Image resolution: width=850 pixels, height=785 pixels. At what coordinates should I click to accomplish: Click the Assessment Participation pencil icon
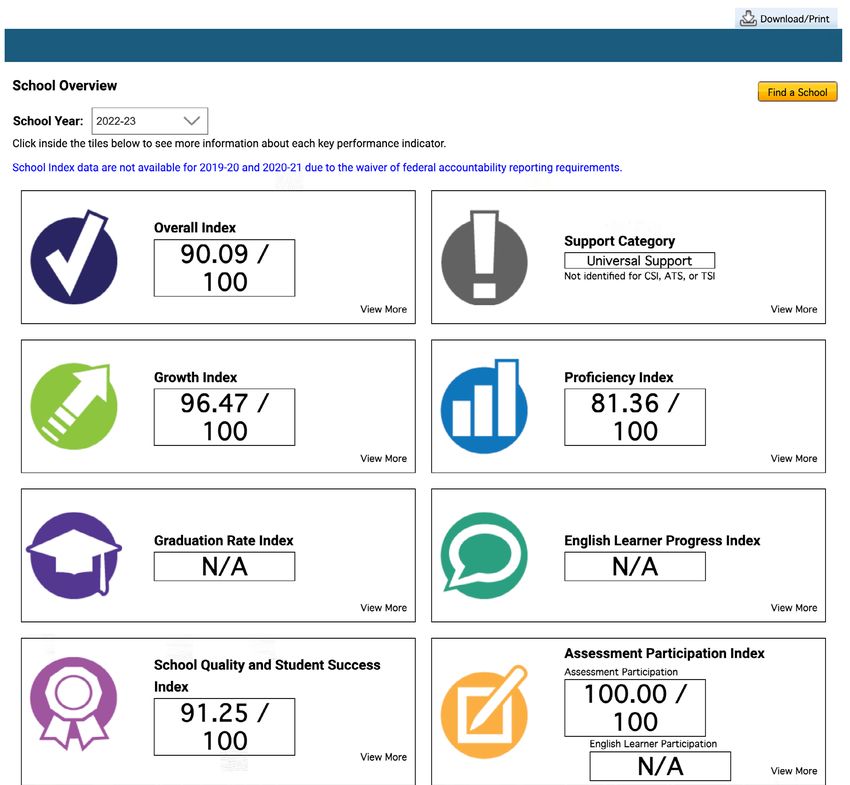pos(484,712)
